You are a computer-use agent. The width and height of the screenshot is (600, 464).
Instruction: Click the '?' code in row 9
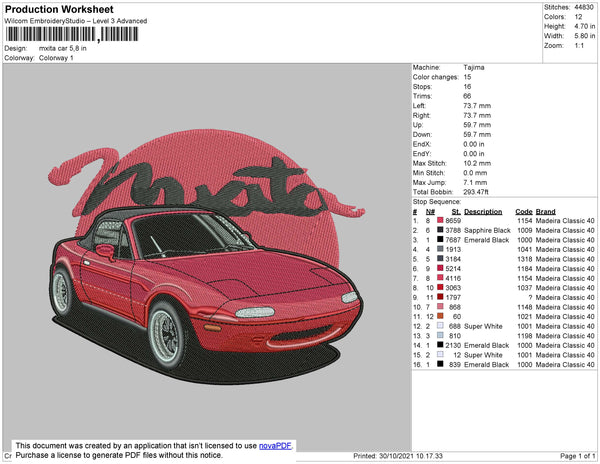(x=530, y=298)
